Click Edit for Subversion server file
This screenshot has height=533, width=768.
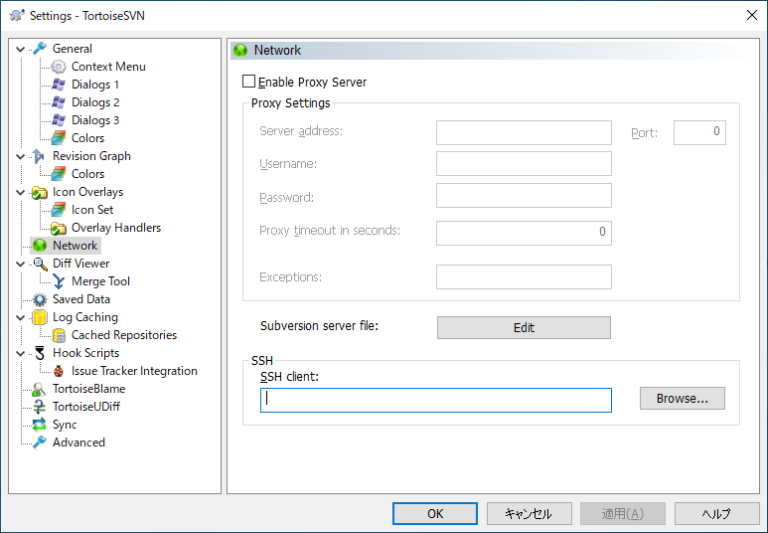(x=523, y=327)
